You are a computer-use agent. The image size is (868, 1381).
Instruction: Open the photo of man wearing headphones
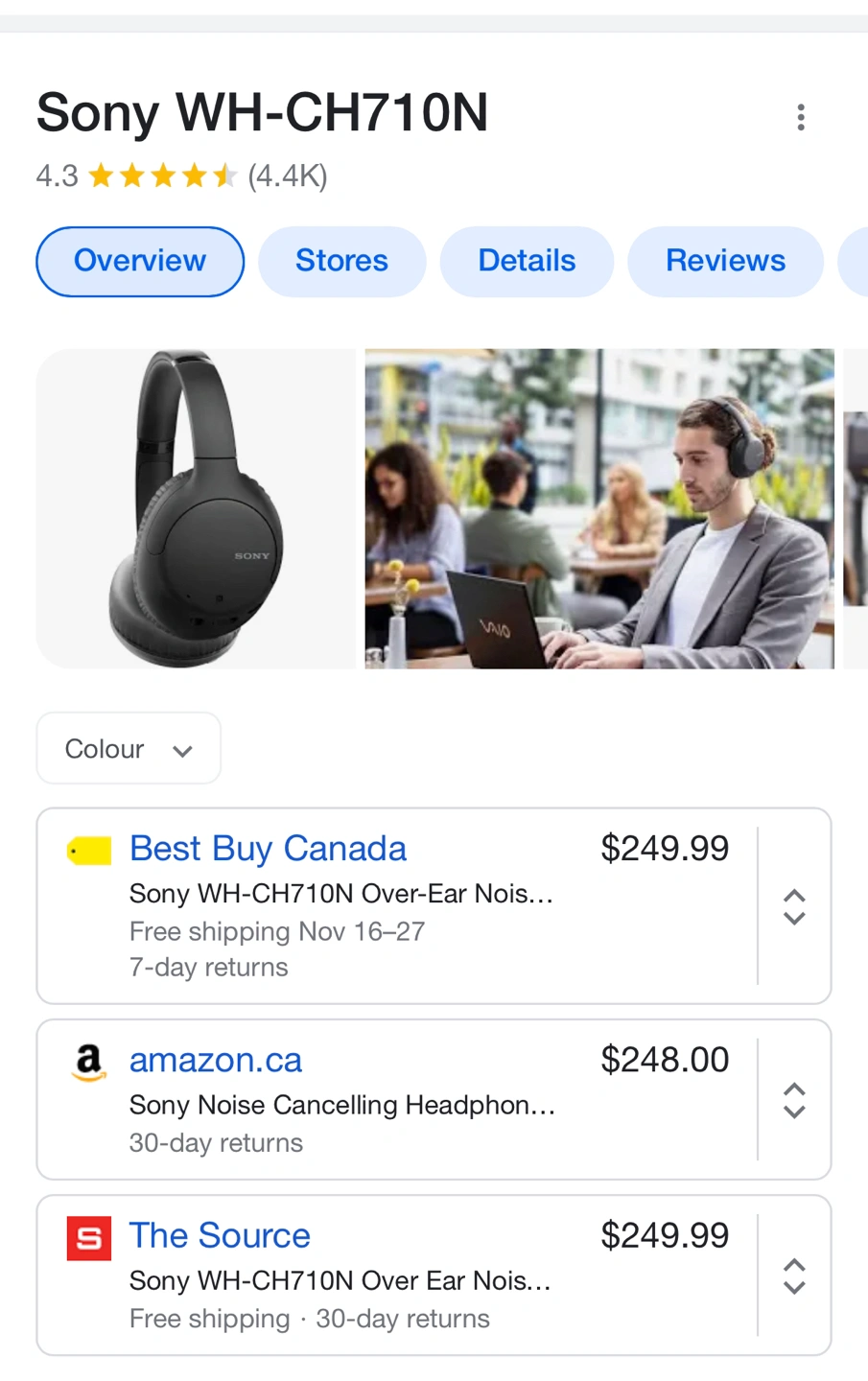pyautogui.click(x=599, y=508)
